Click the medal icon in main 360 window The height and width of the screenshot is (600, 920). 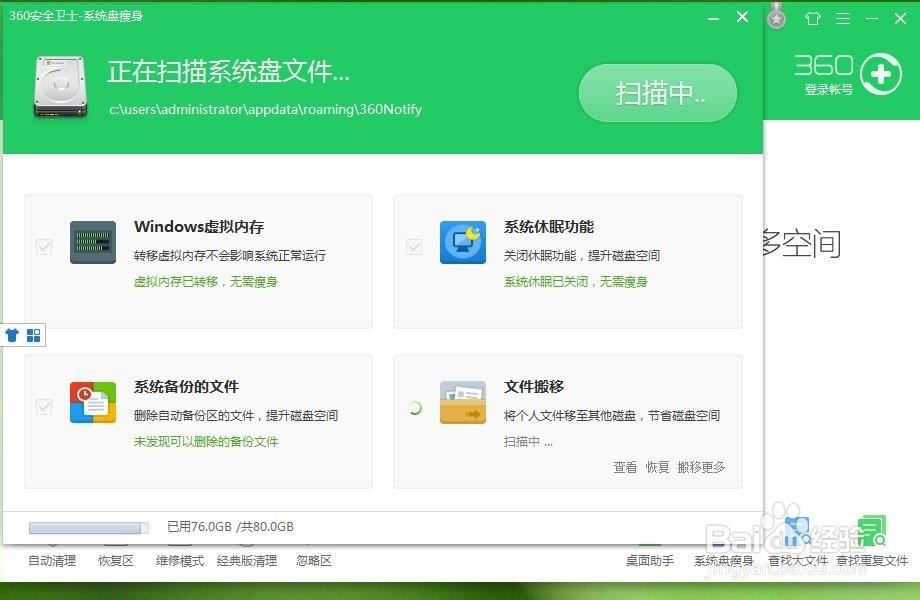[776, 16]
